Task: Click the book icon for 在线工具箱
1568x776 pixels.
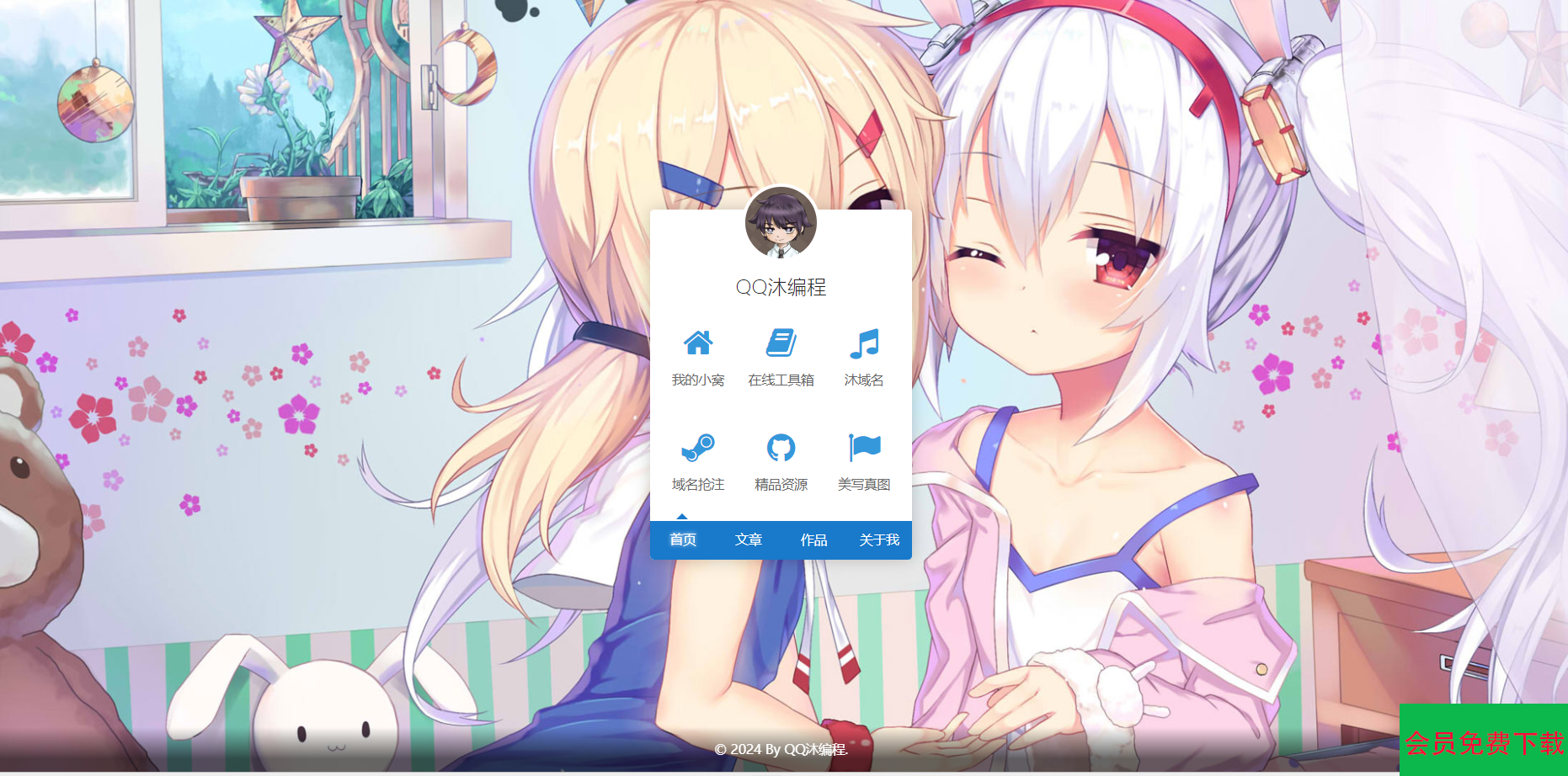Action: [x=781, y=343]
